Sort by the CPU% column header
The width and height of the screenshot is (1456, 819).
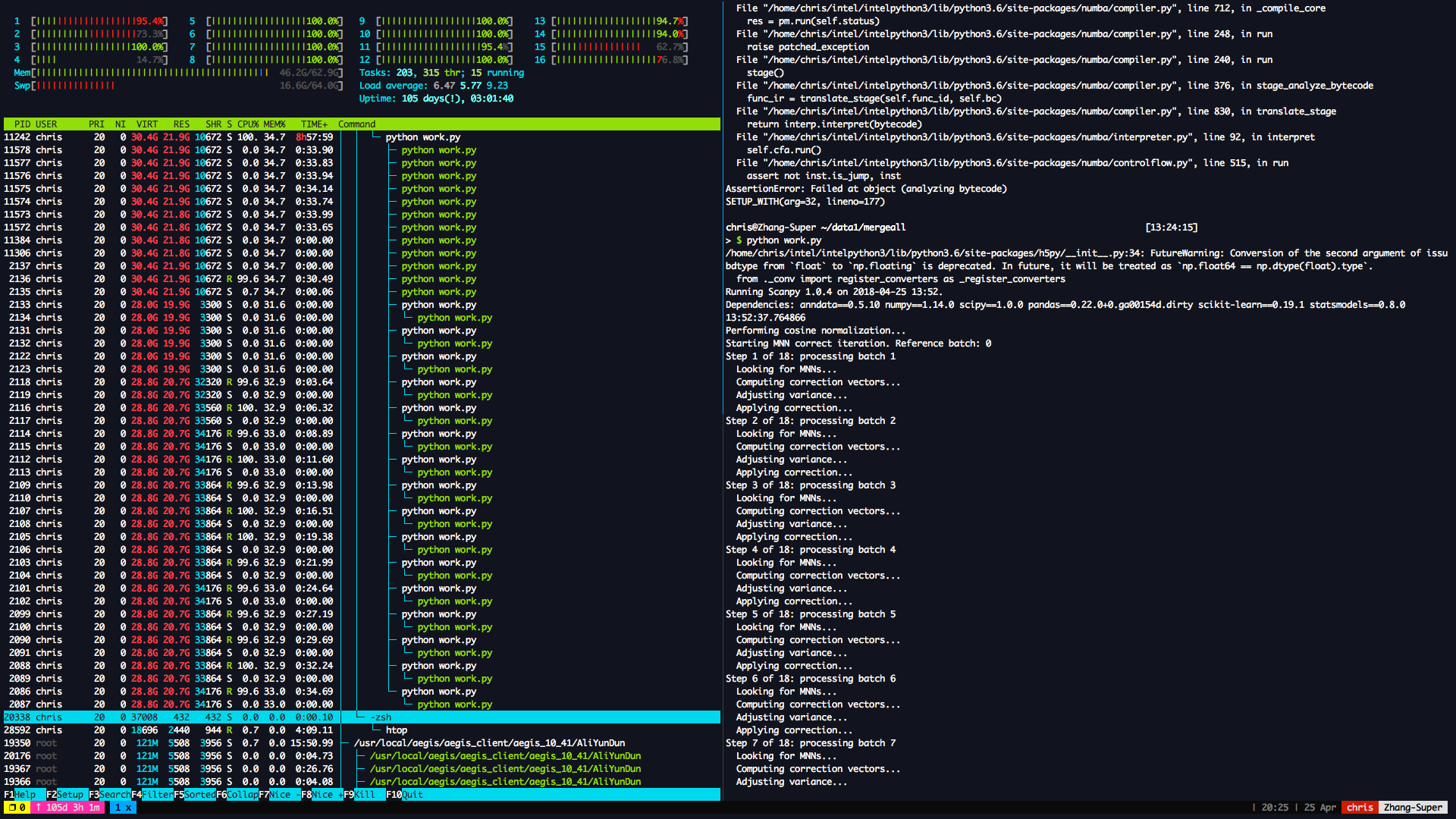248,124
